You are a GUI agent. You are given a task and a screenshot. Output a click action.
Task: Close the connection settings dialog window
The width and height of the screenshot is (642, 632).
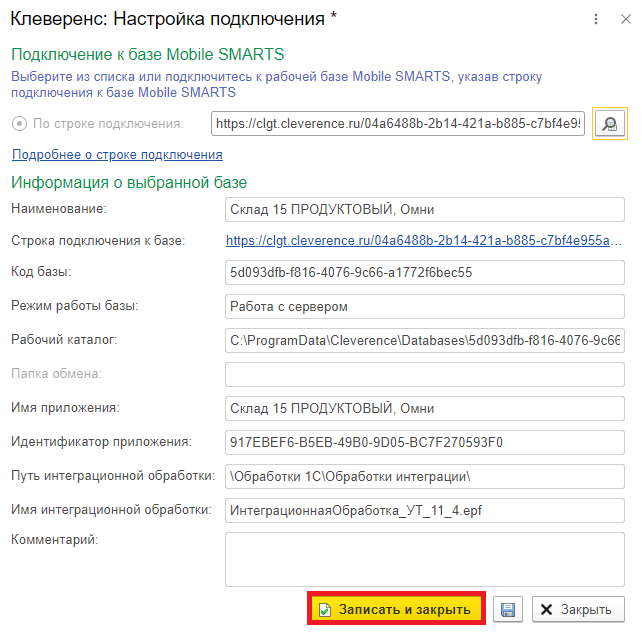click(x=625, y=19)
